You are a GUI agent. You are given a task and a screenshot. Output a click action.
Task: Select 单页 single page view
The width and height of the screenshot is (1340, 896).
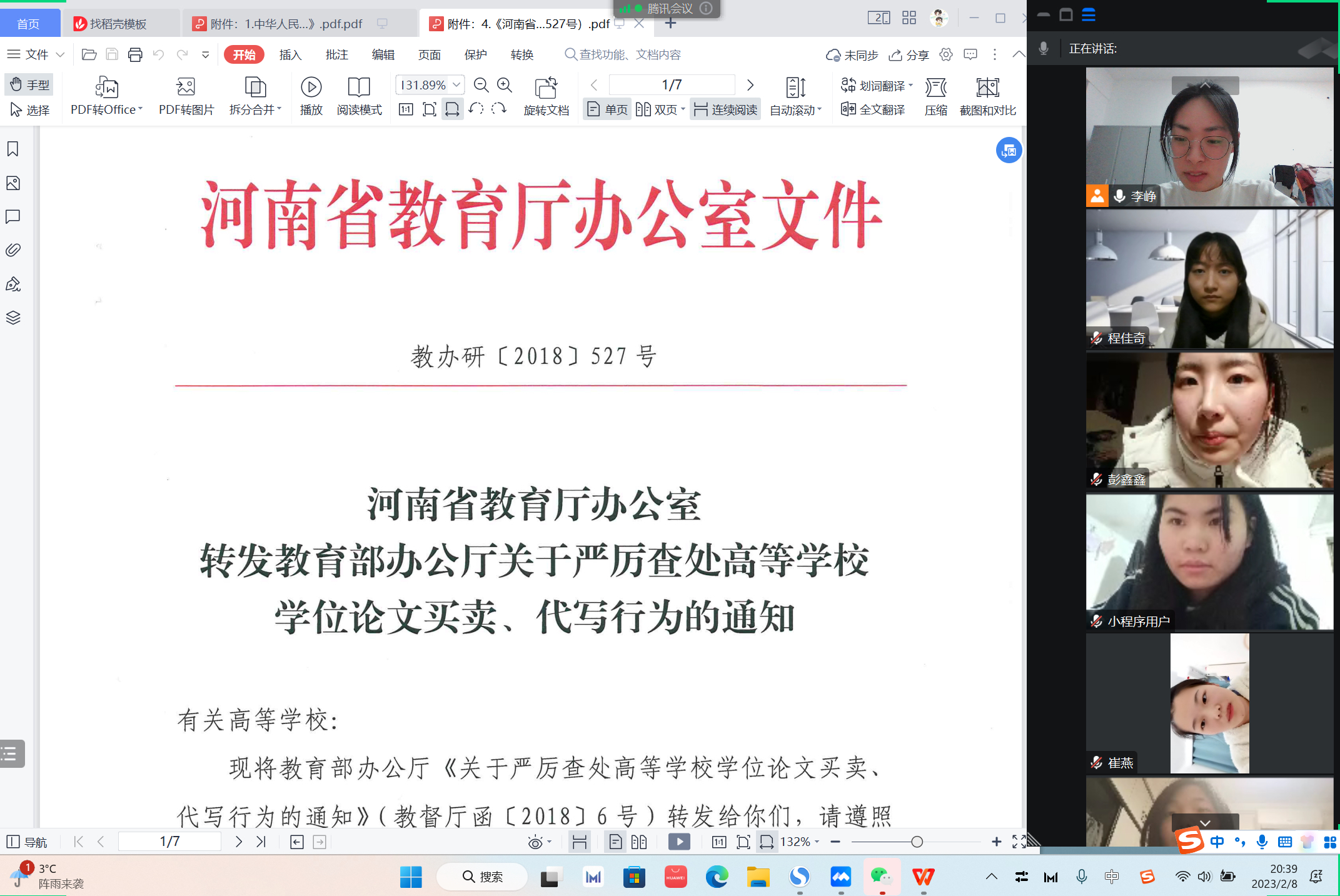click(x=607, y=109)
